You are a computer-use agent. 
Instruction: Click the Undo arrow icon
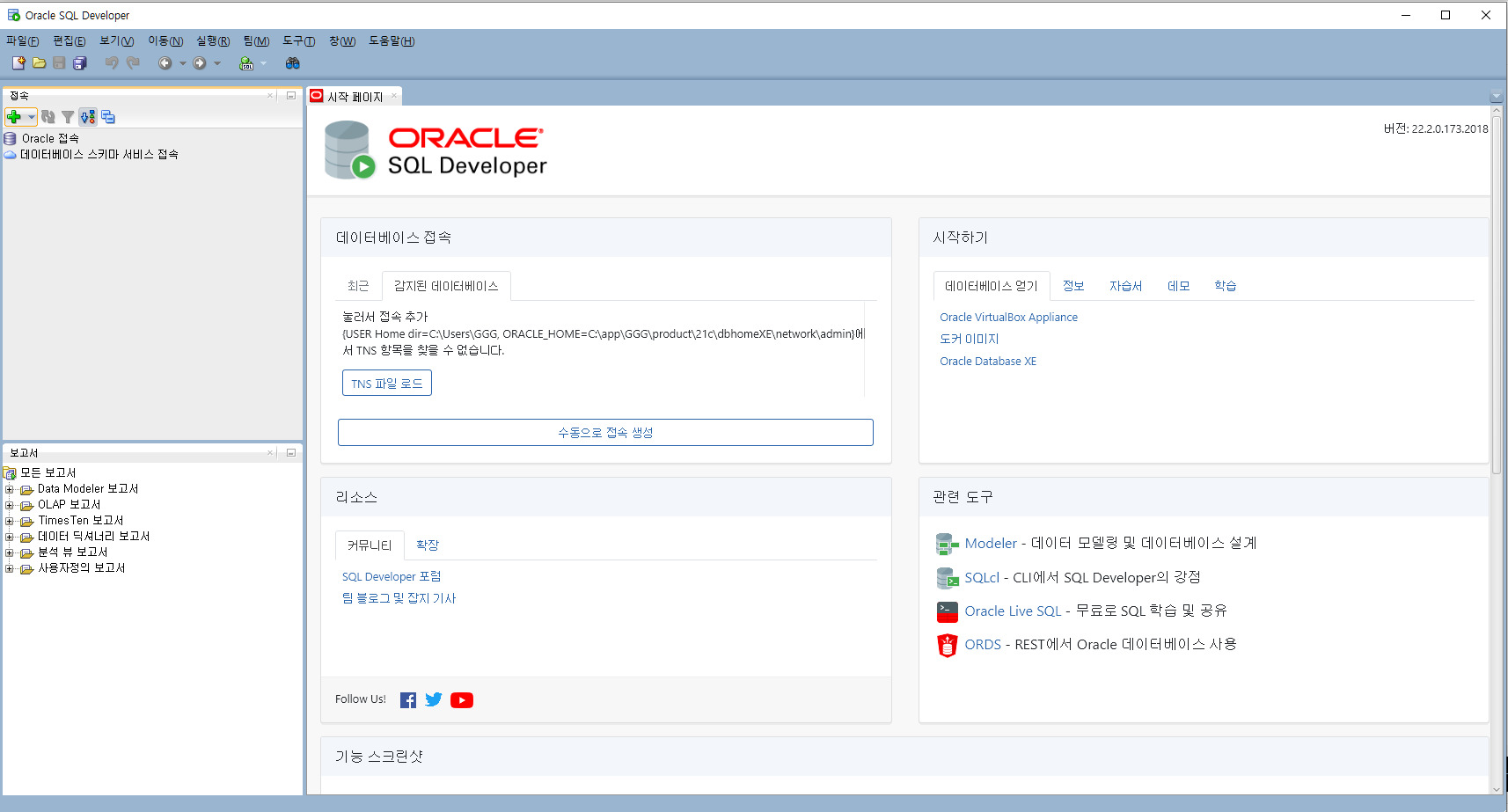[112, 62]
